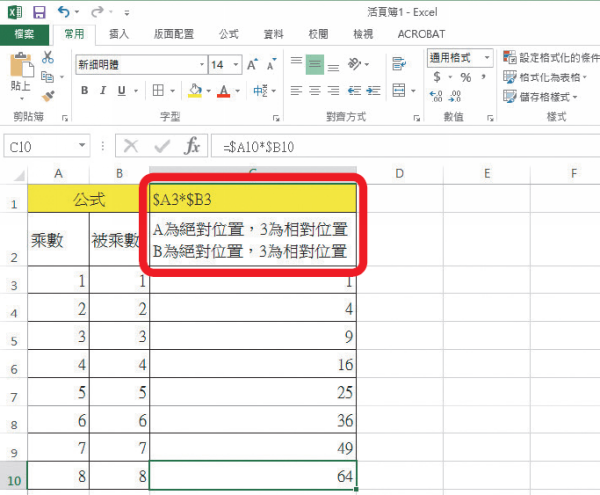
Task: Open the Undo history dropdown arrow
Action: (x=77, y=12)
